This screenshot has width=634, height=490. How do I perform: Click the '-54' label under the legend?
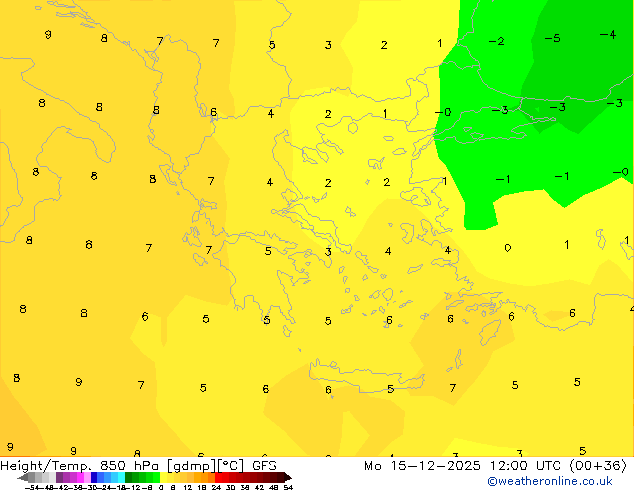pyautogui.click(x=32, y=488)
